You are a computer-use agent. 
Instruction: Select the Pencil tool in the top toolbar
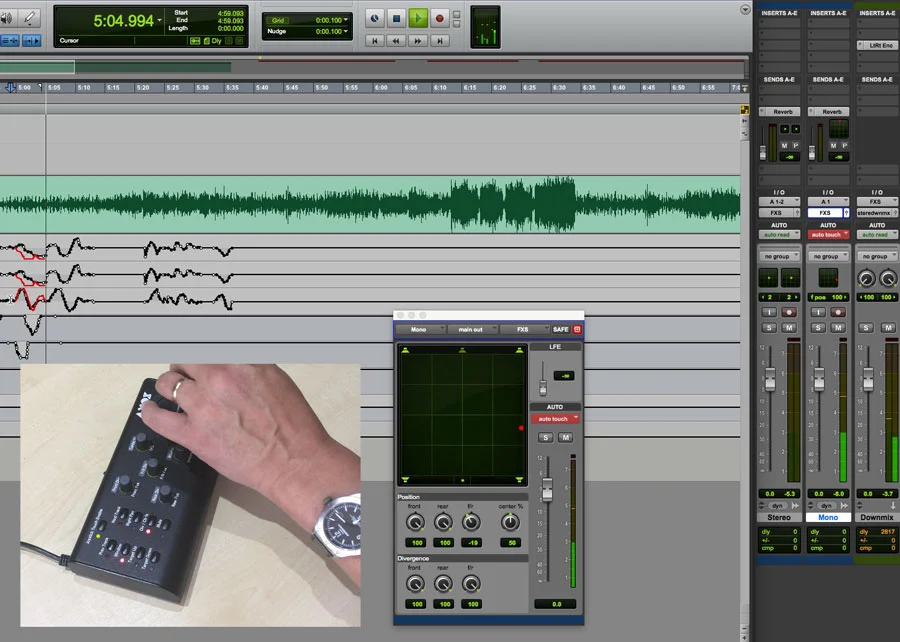[29, 16]
